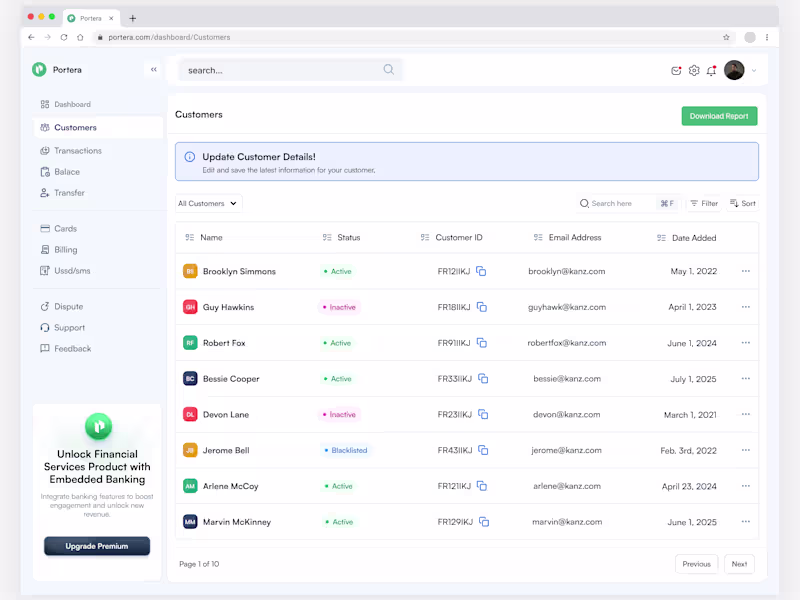Open the settings gear icon
This screenshot has width=800, height=600.
[x=694, y=70]
